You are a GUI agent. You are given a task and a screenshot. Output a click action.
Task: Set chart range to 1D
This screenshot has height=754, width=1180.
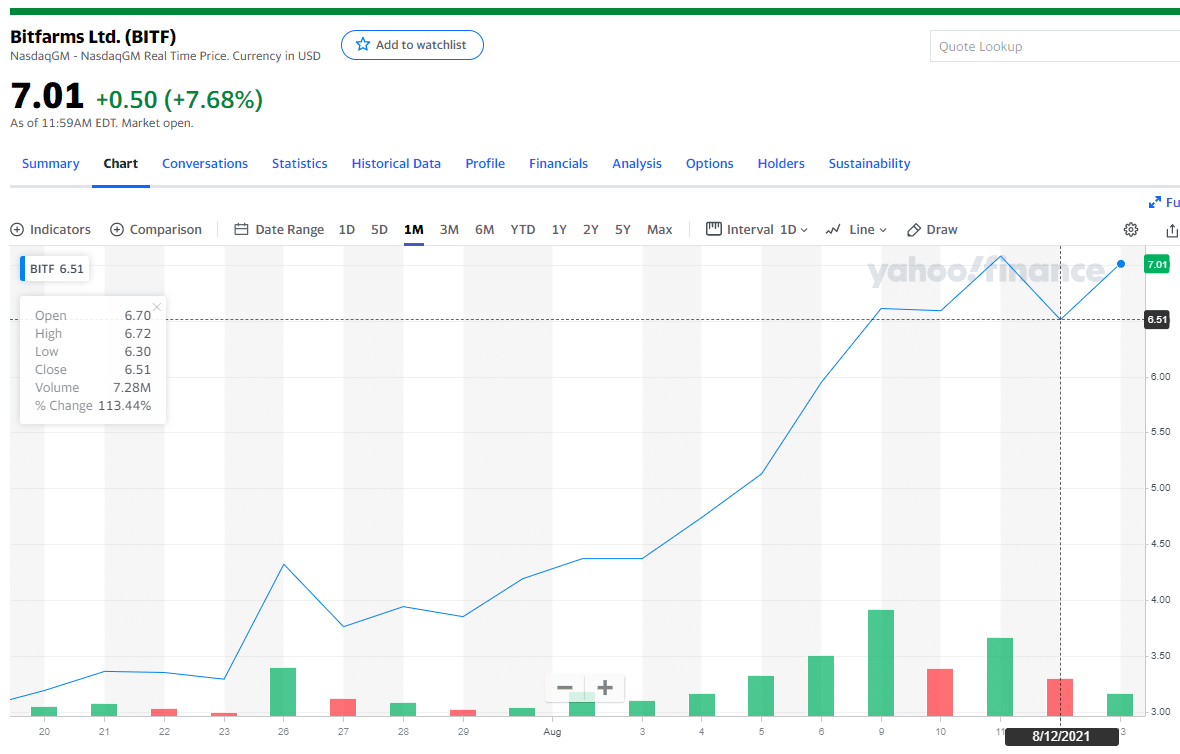[x=346, y=230]
